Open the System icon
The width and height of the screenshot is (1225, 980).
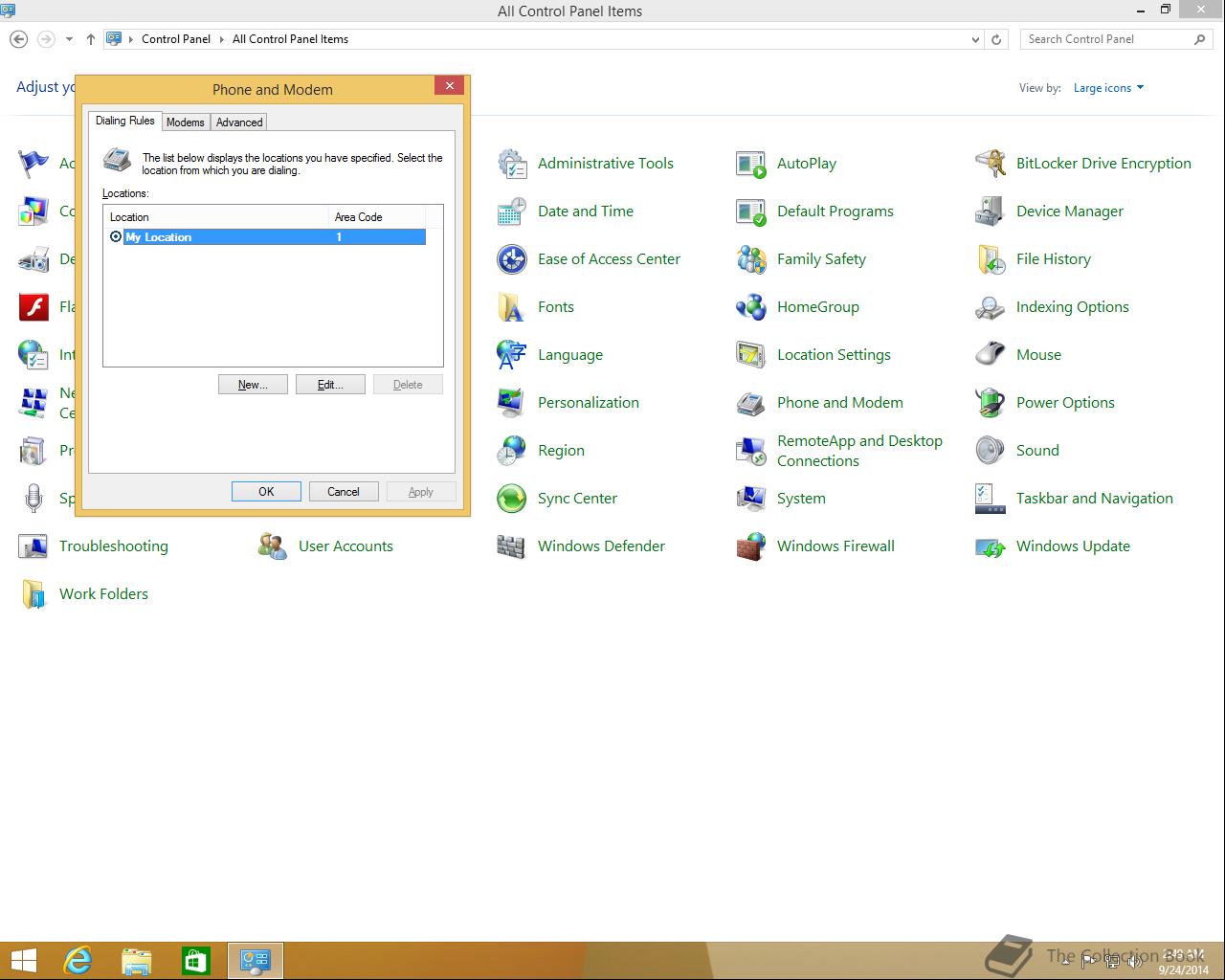click(x=751, y=499)
